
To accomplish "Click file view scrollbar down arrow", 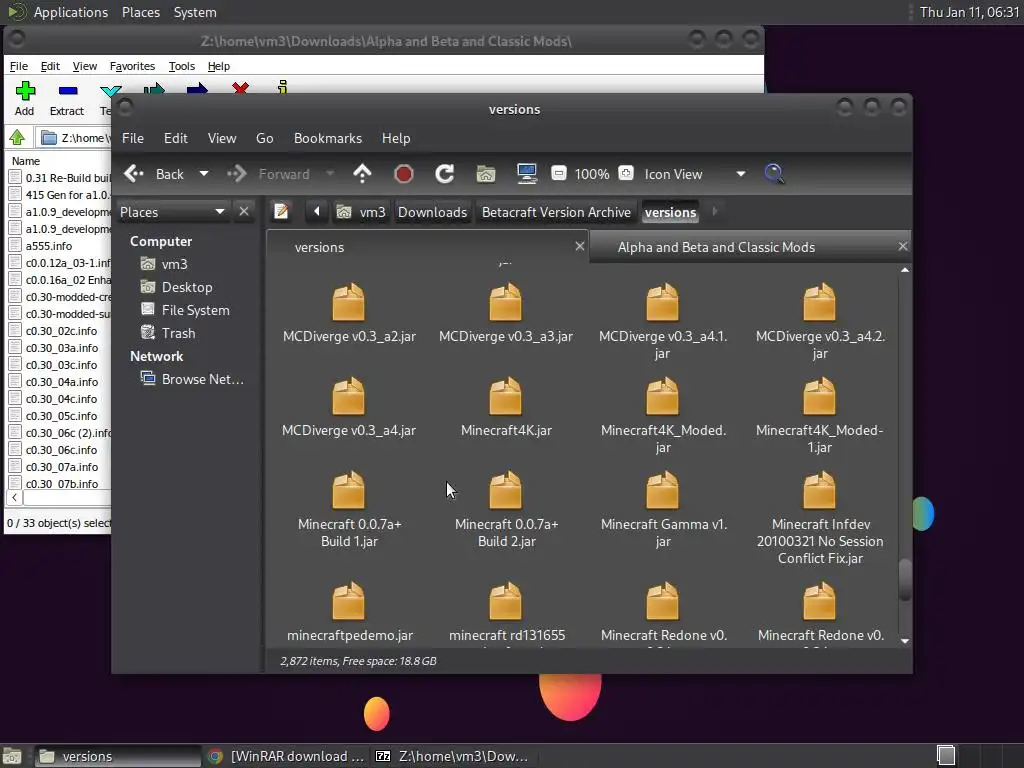I will 904,641.
